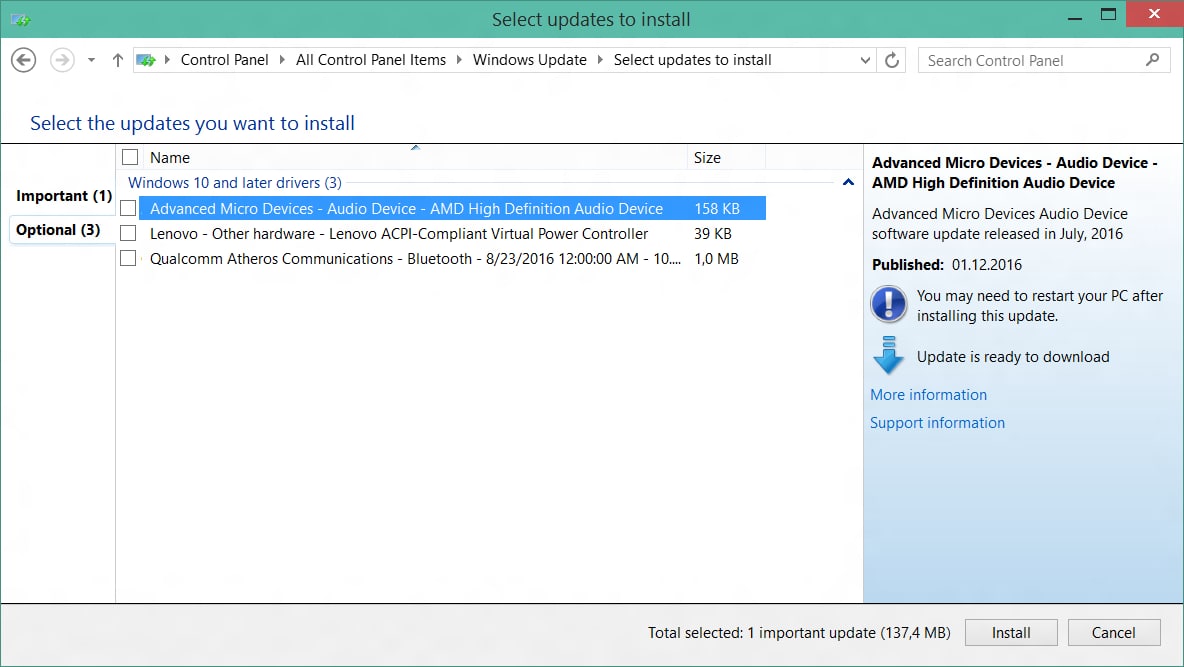The width and height of the screenshot is (1184, 667).
Task: Click the Forward navigation arrow
Action: point(62,60)
